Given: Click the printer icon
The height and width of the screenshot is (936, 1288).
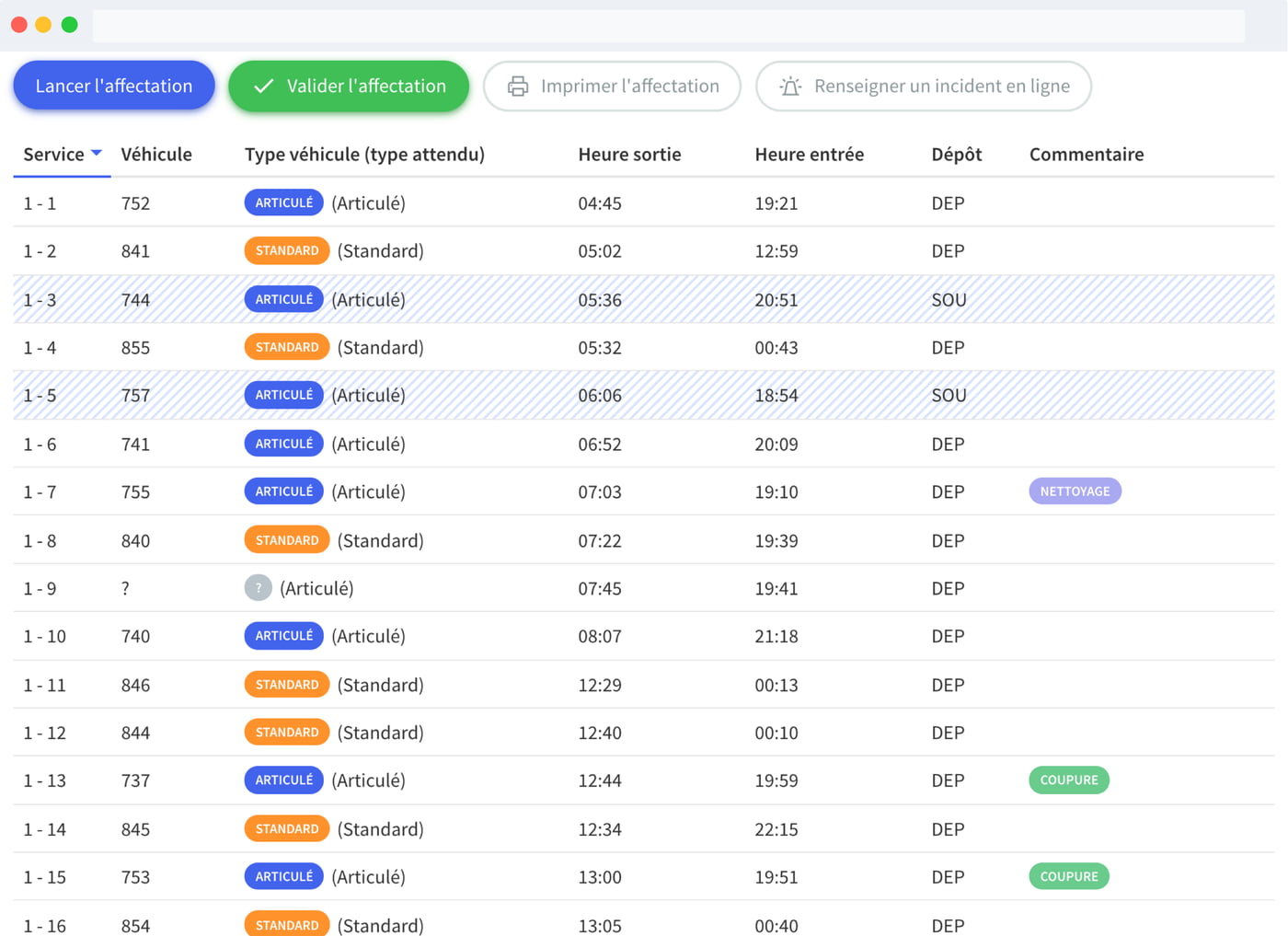Looking at the screenshot, I should 518,86.
